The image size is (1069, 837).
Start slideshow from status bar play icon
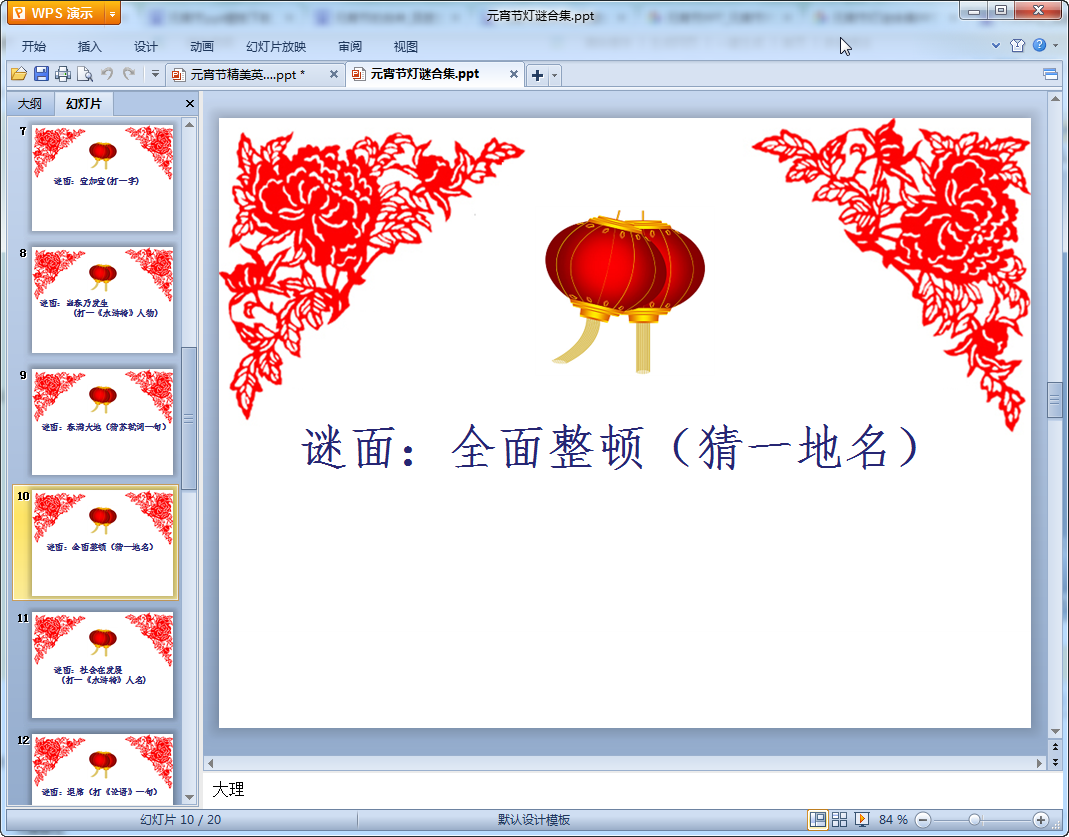[x=862, y=819]
